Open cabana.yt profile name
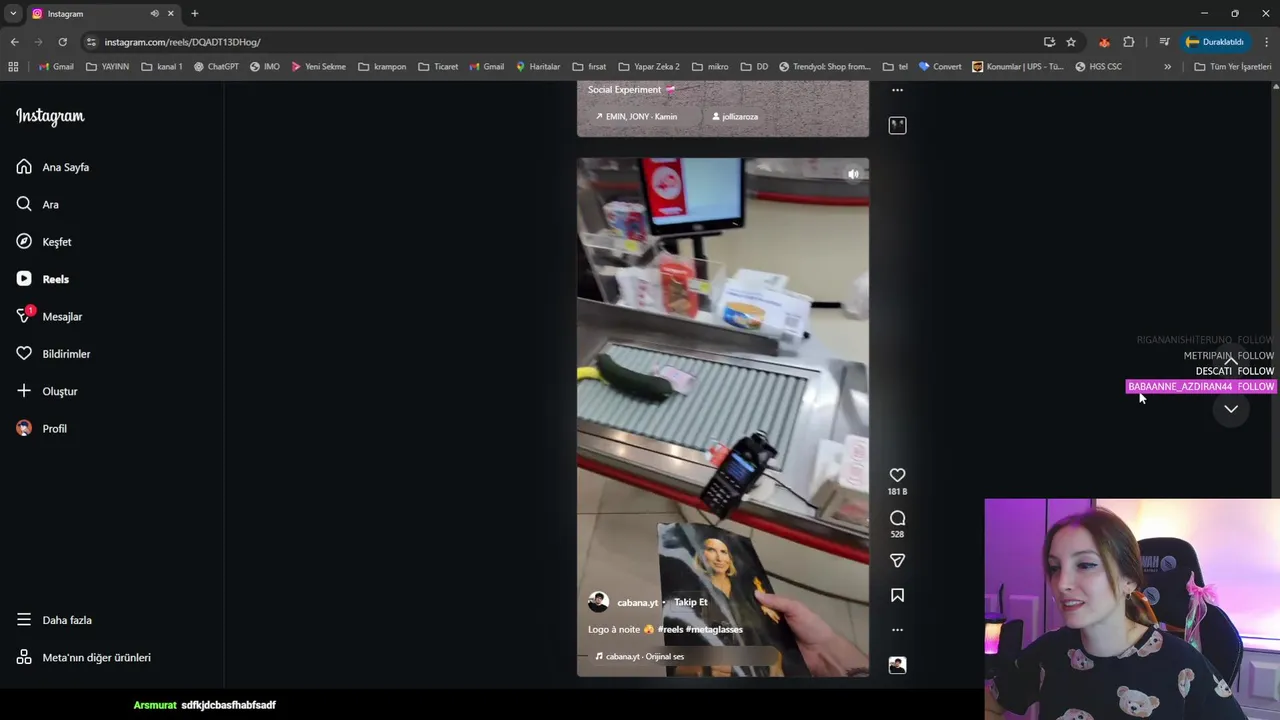The height and width of the screenshot is (720, 1280). click(x=637, y=603)
